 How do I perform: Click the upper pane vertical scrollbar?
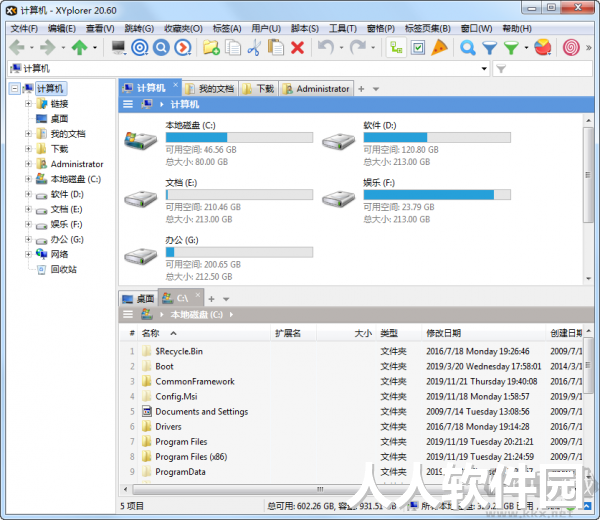(x=588, y=174)
